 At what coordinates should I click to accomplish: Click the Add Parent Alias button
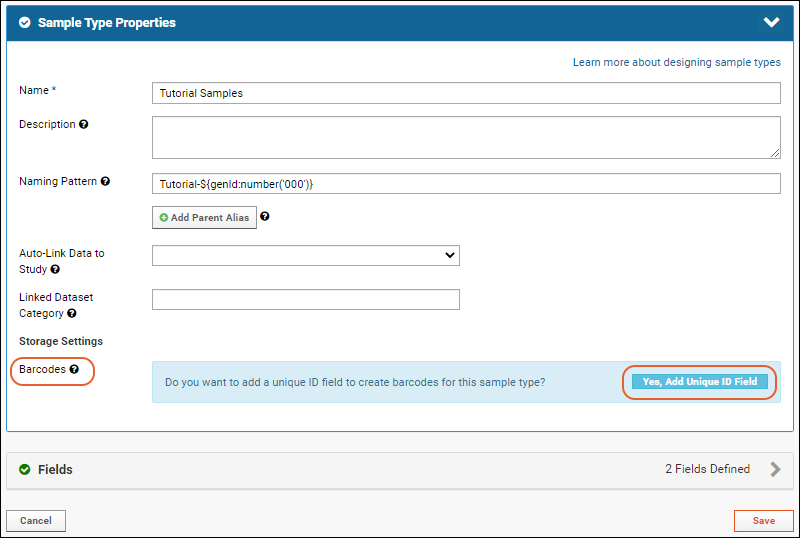click(204, 217)
